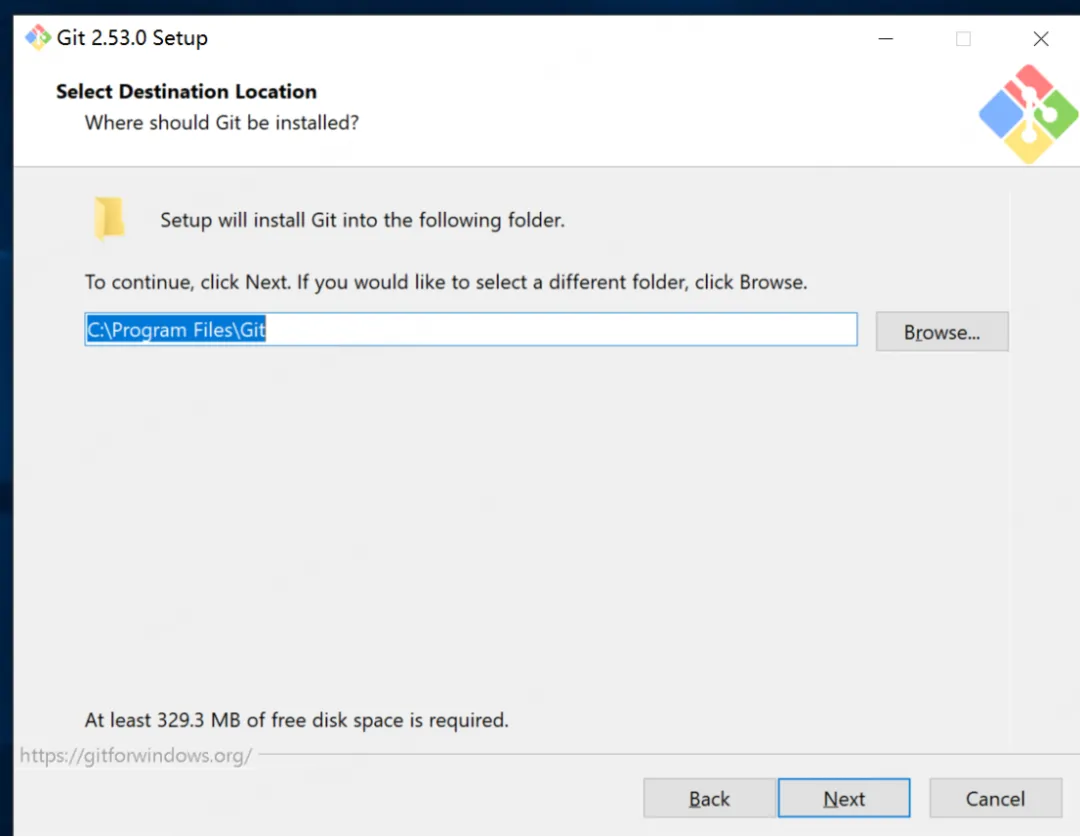The height and width of the screenshot is (837, 1080).
Task: Click the Next button
Action: click(844, 798)
